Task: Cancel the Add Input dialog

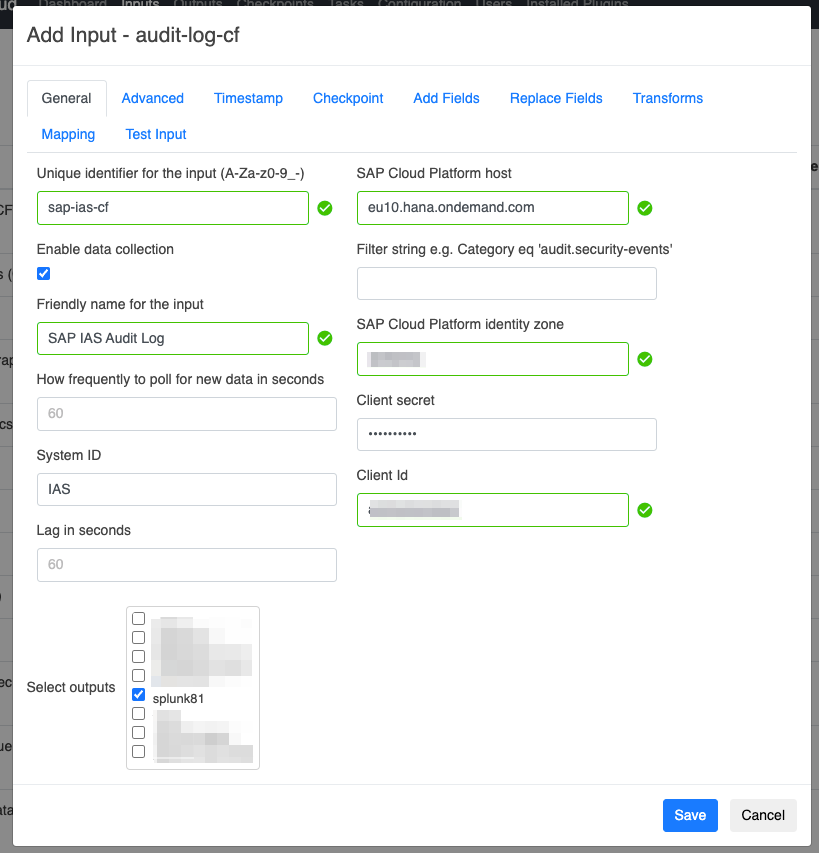Action: pos(762,815)
